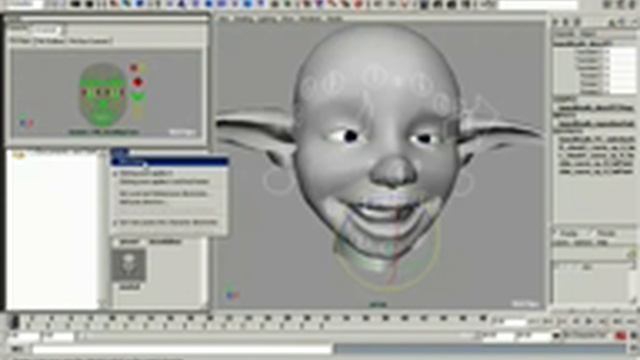This screenshot has width=640, height=360.
Task: Click the current frame marker on timeline
Action: [14, 322]
